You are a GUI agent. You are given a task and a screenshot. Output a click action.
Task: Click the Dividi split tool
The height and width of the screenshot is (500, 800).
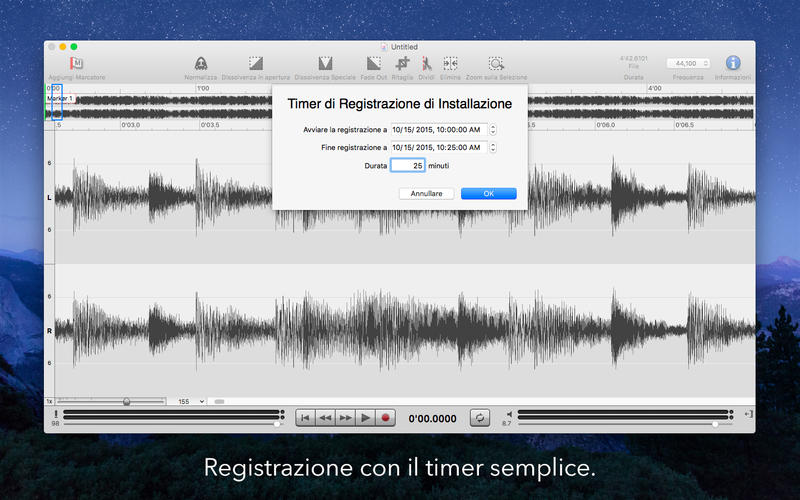point(426,64)
